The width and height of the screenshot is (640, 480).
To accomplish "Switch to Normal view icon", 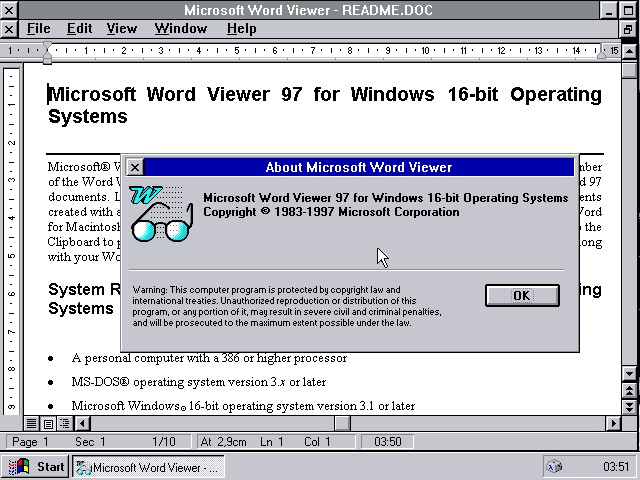I will (31, 423).
